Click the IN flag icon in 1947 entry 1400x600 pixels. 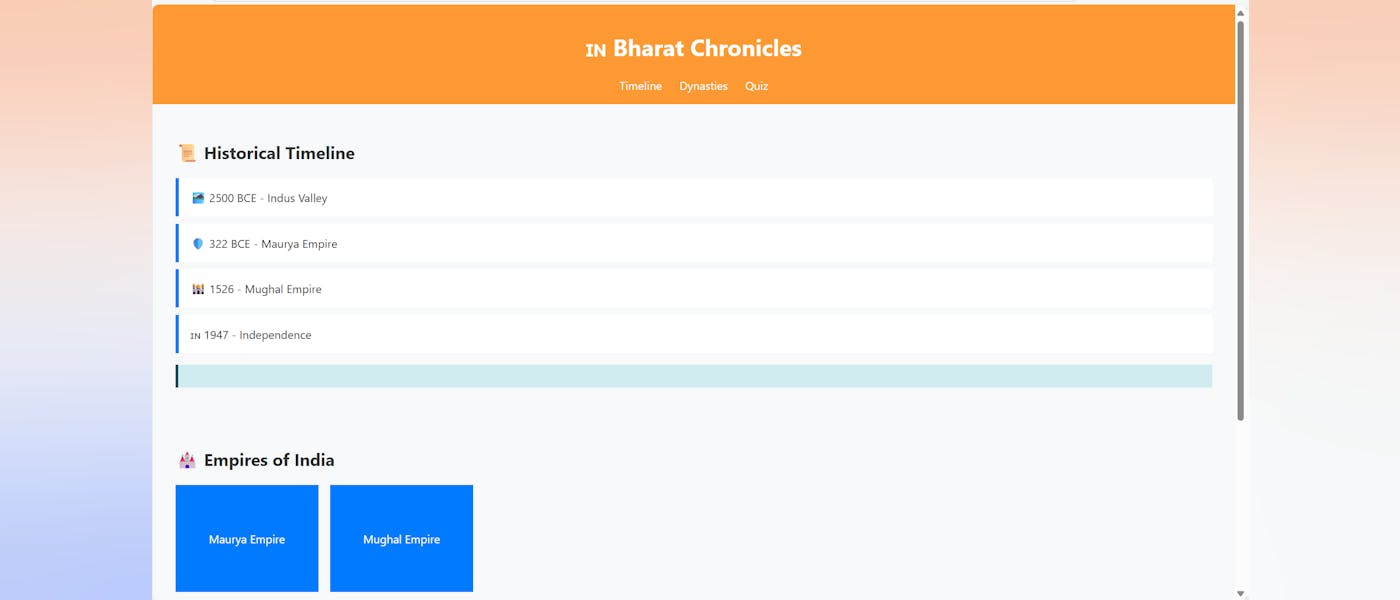pyautogui.click(x=196, y=336)
